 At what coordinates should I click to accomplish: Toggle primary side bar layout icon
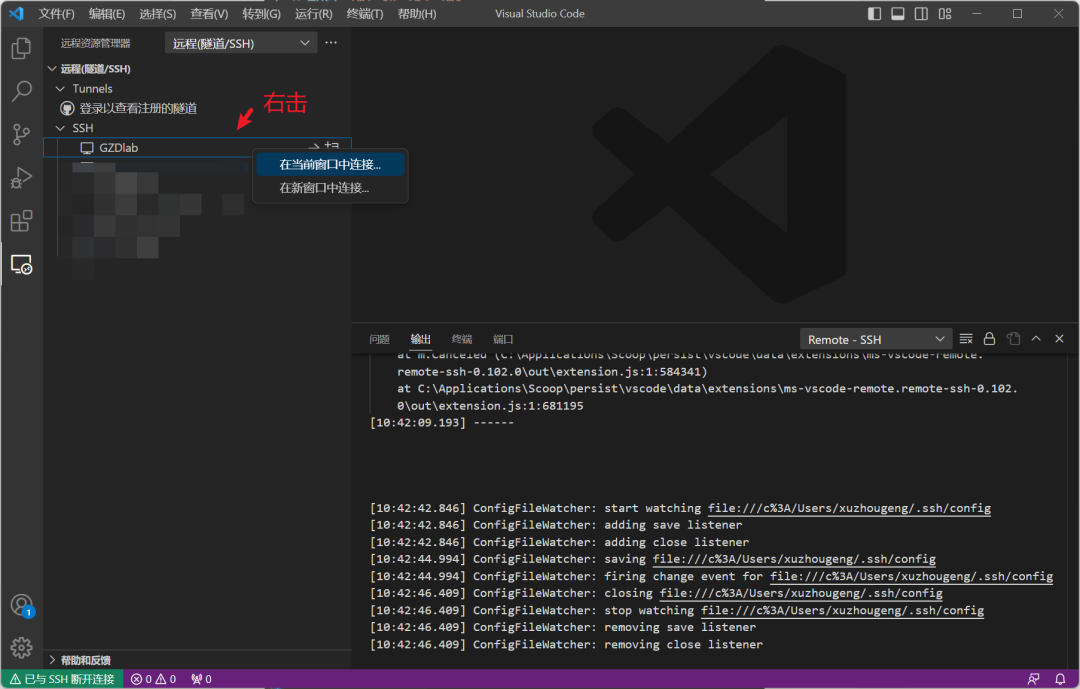(x=874, y=13)
